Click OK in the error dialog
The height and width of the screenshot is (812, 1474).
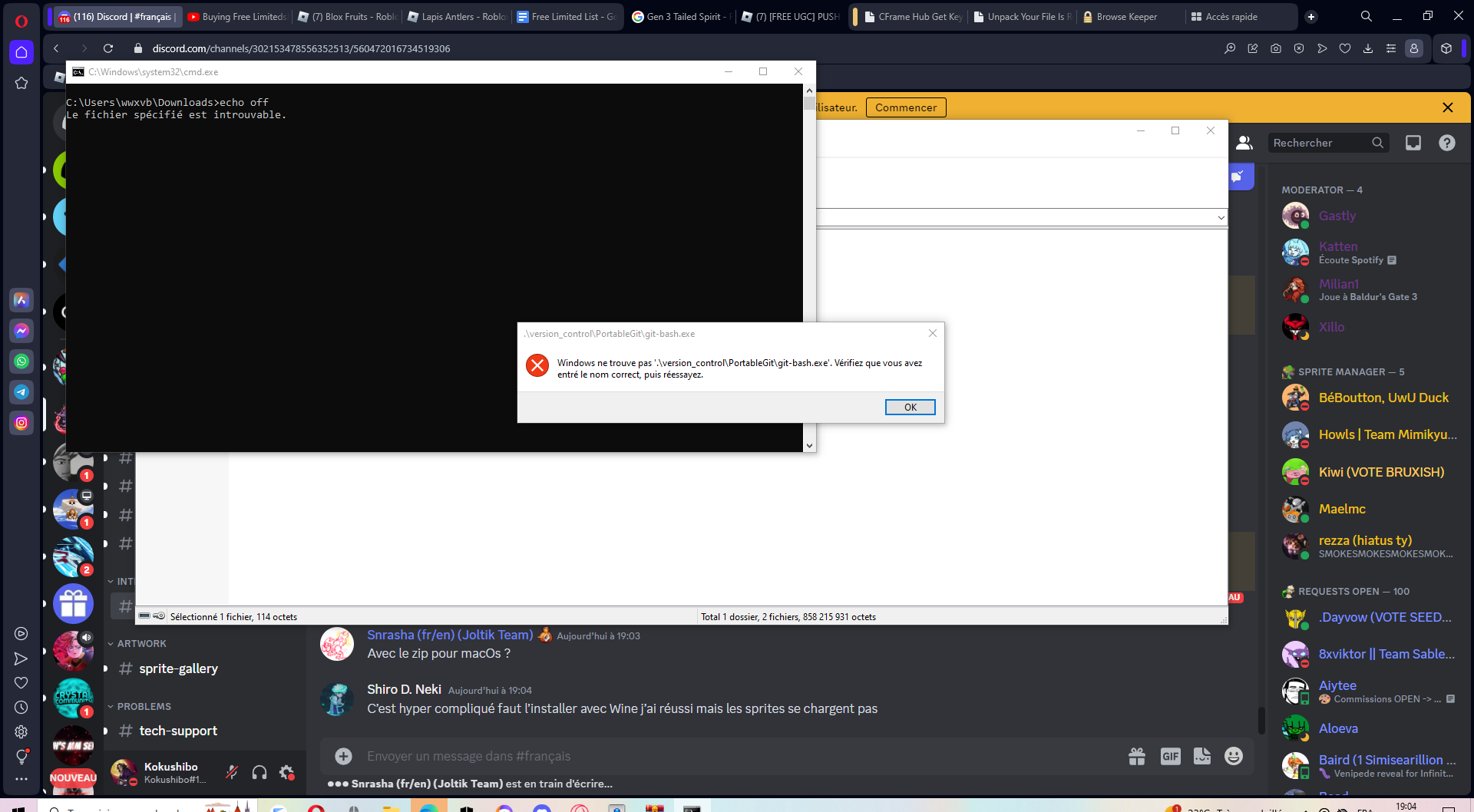click(x=910, y=407)
